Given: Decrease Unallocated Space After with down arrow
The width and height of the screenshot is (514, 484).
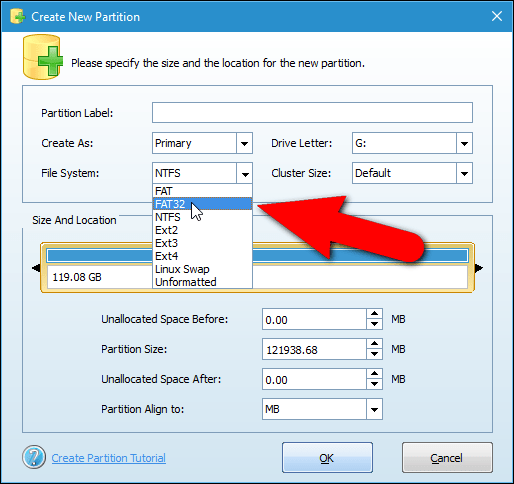Looking at the screenshot, I should (374, 384).
